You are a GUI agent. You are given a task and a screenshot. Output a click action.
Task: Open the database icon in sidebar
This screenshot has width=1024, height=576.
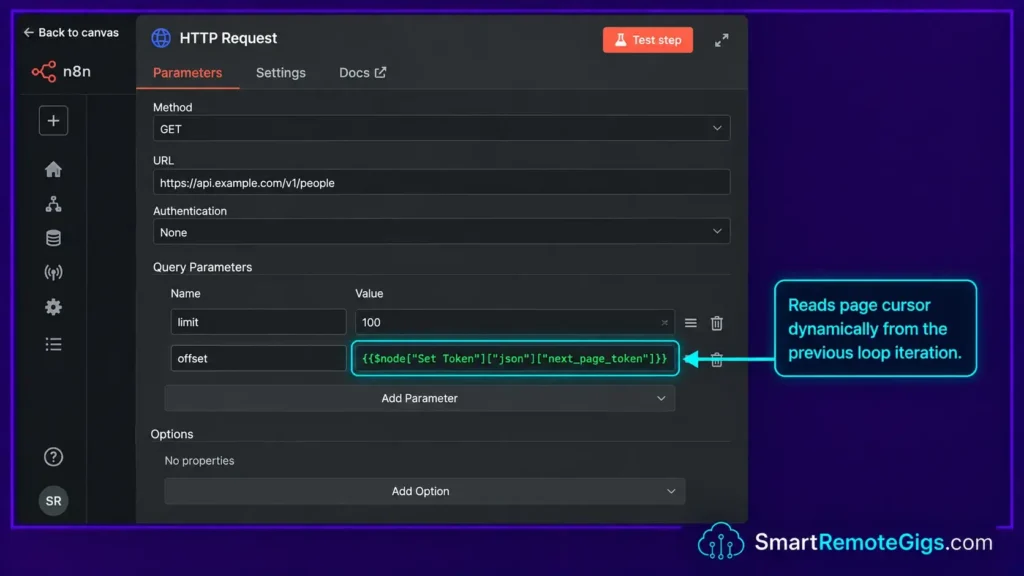[x=54, y=238]
